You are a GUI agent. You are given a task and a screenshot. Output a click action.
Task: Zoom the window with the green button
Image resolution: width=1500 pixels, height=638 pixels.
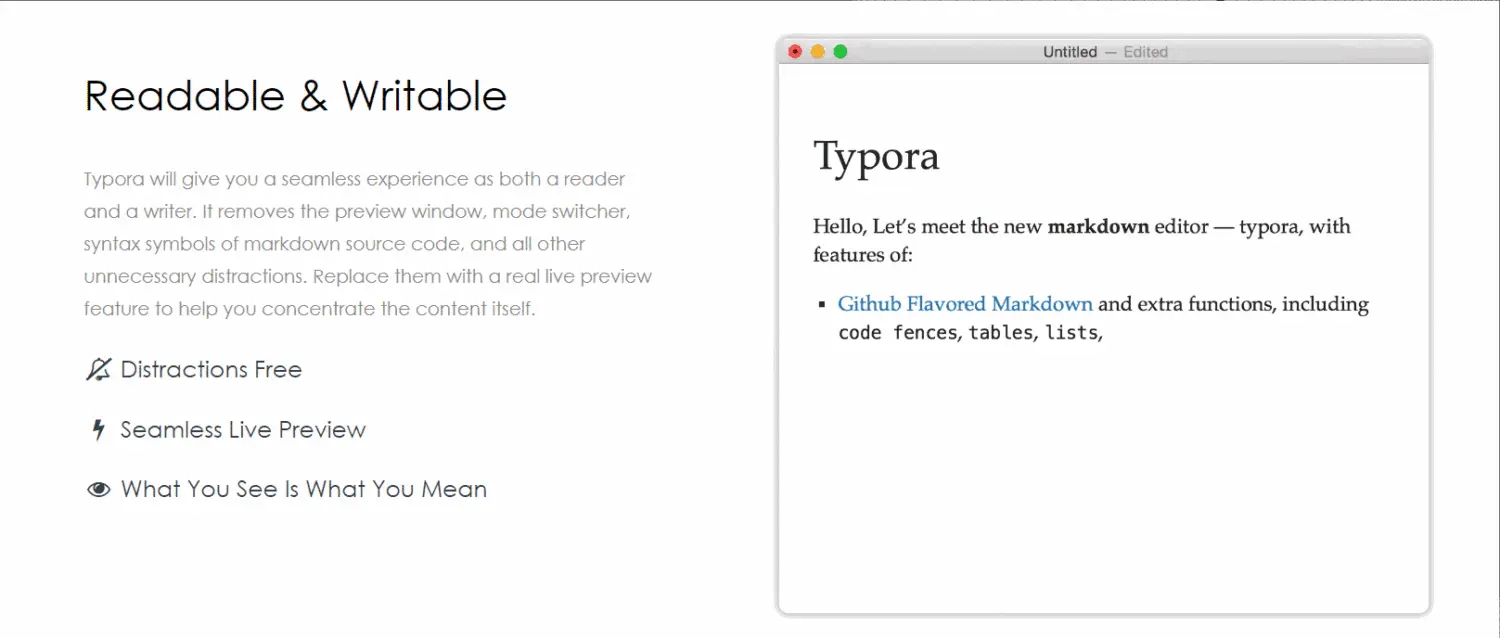tap(840, 52)
